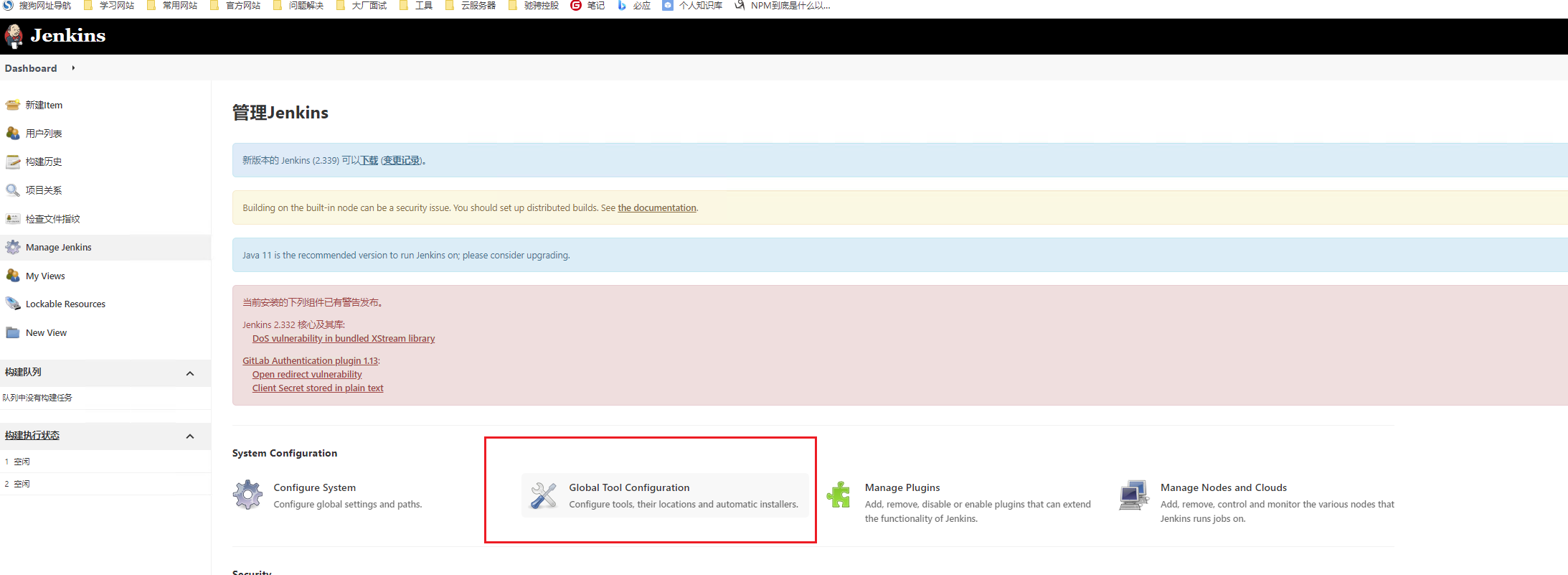Click the 新建Item icon in sidebar

pos(13,105)
